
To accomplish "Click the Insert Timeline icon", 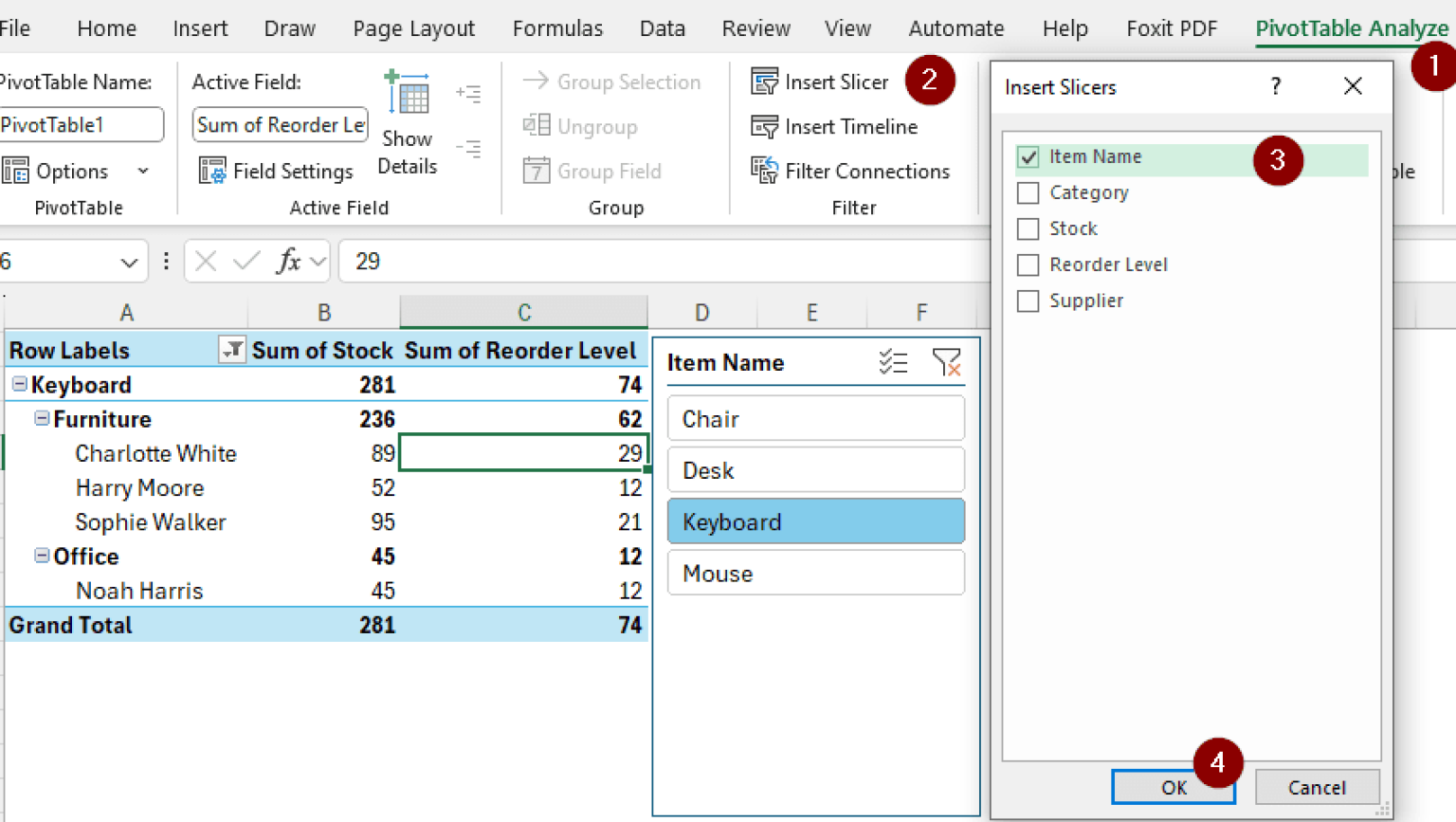I will (x=764, y=126).
